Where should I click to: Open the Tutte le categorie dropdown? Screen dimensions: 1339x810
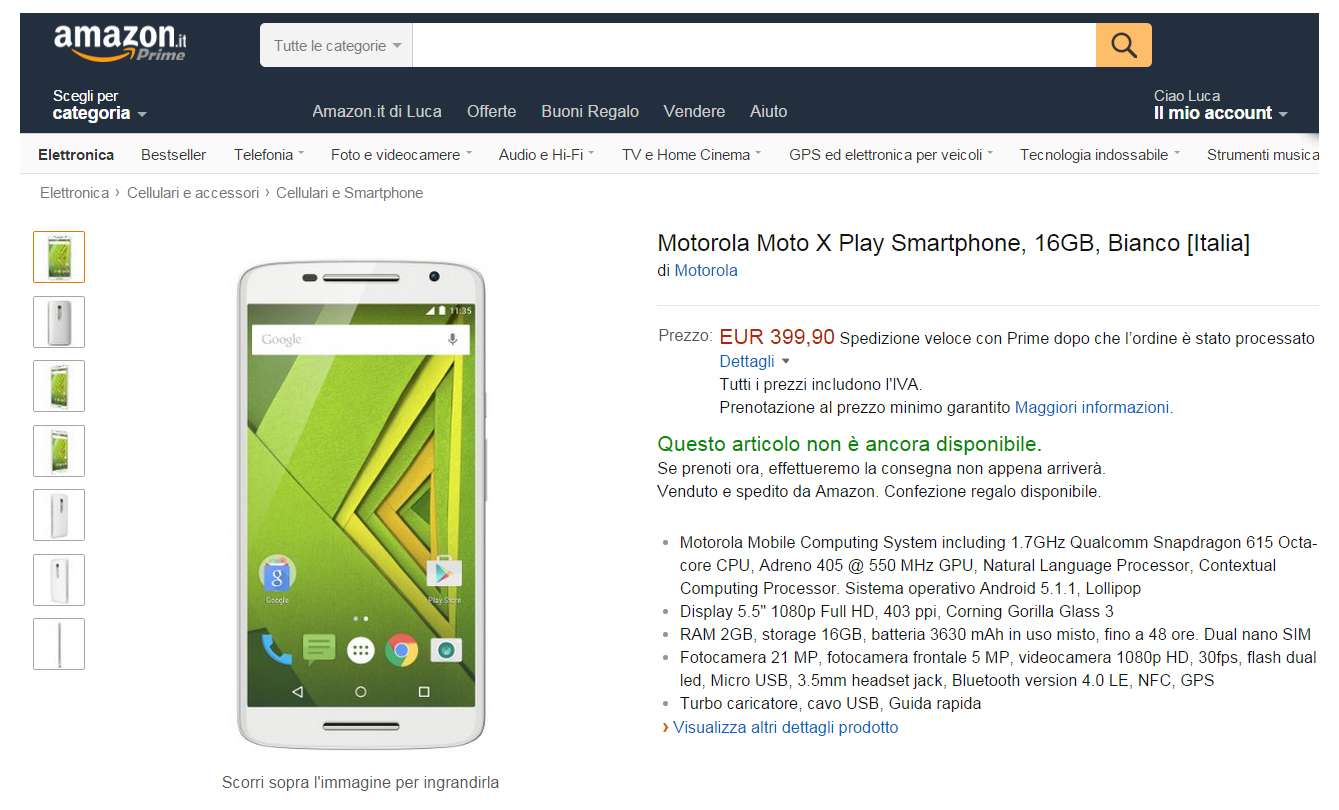[x=337, y=45]
